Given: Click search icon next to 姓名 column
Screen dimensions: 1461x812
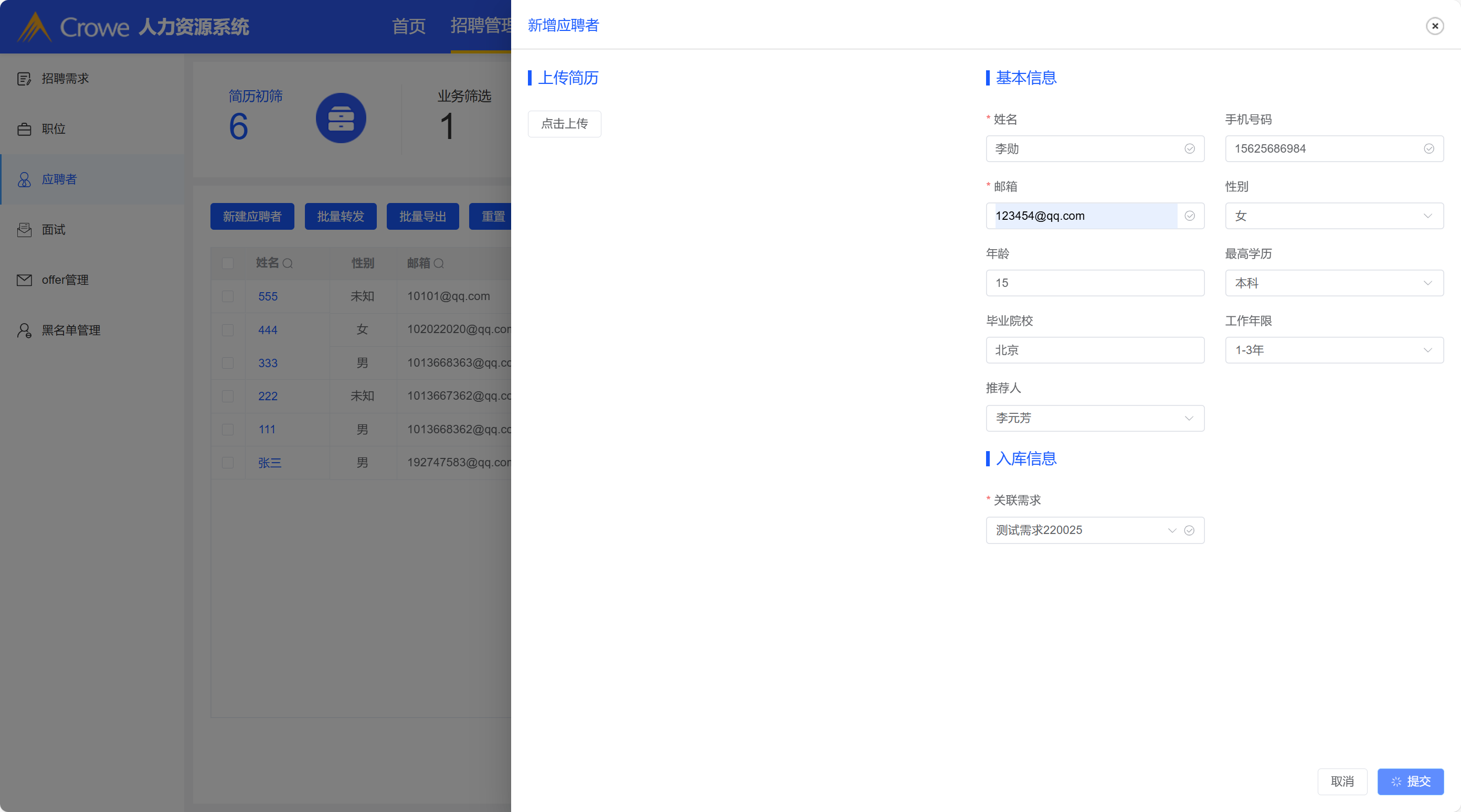Looking at the screenshot, I should click(x=288, y=263).
